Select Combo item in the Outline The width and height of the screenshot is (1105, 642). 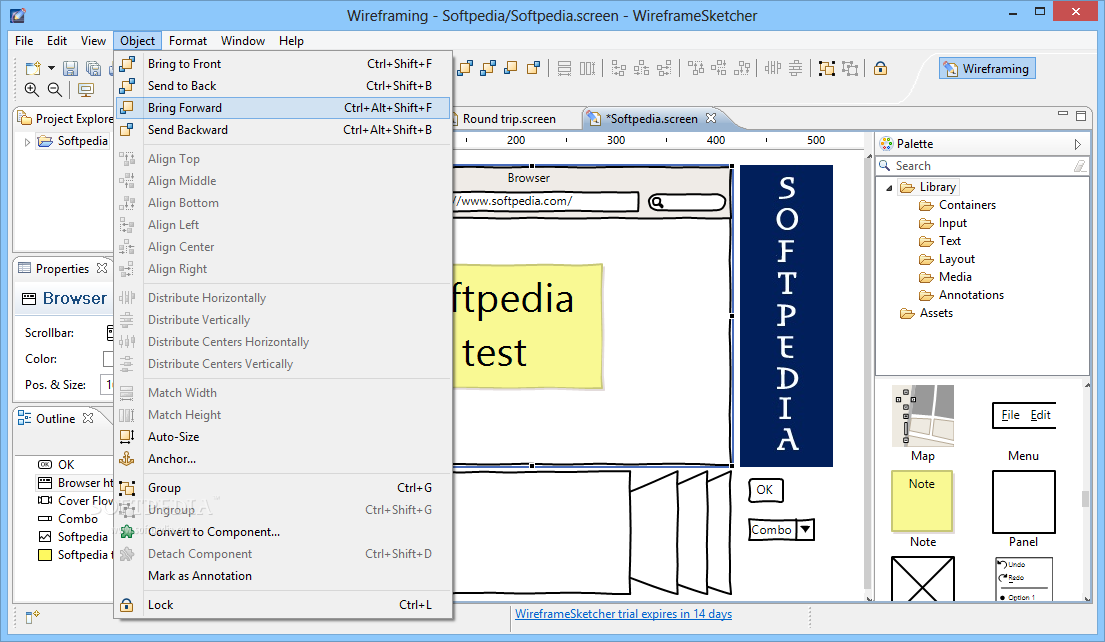tap(68, 519)
